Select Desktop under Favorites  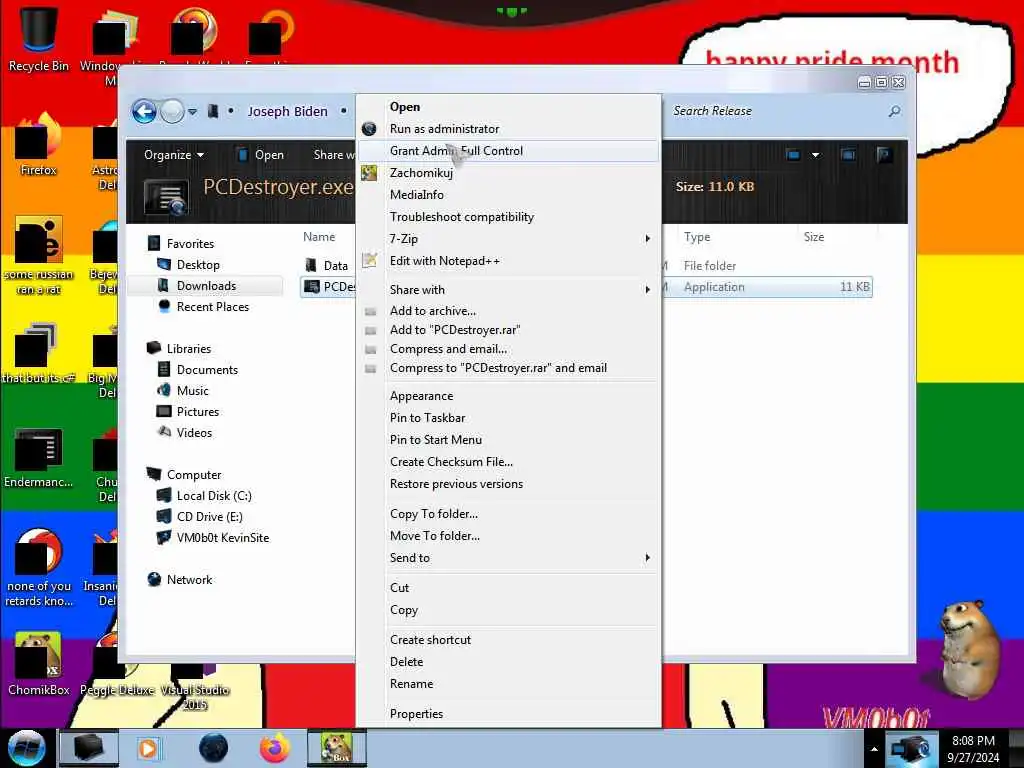pyautogui.click(x=198, y=264)
